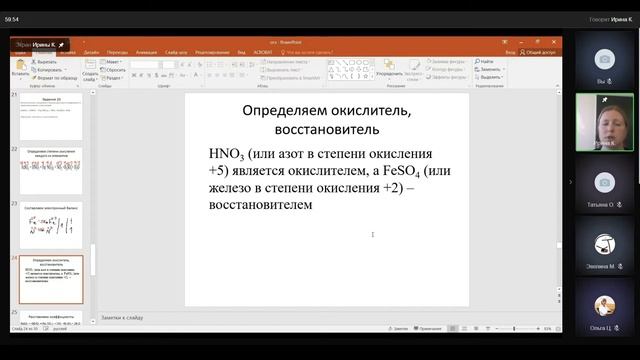This screenshot has height=360, width=640.
Task: Open Comments (Примечания) in status bar
Action: (x=427, y=329)
